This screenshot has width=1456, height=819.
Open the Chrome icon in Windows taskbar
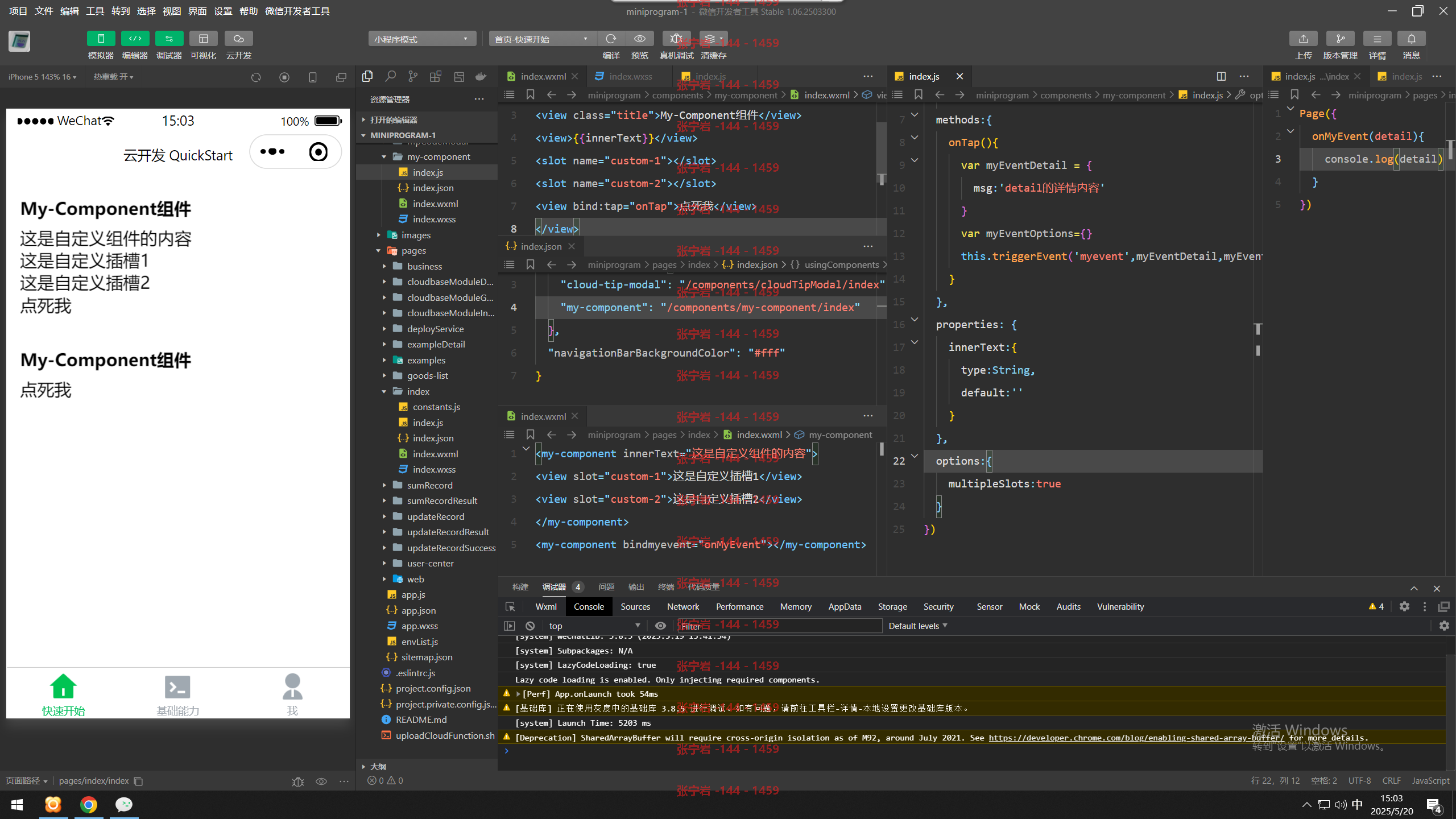click(89, 804)
